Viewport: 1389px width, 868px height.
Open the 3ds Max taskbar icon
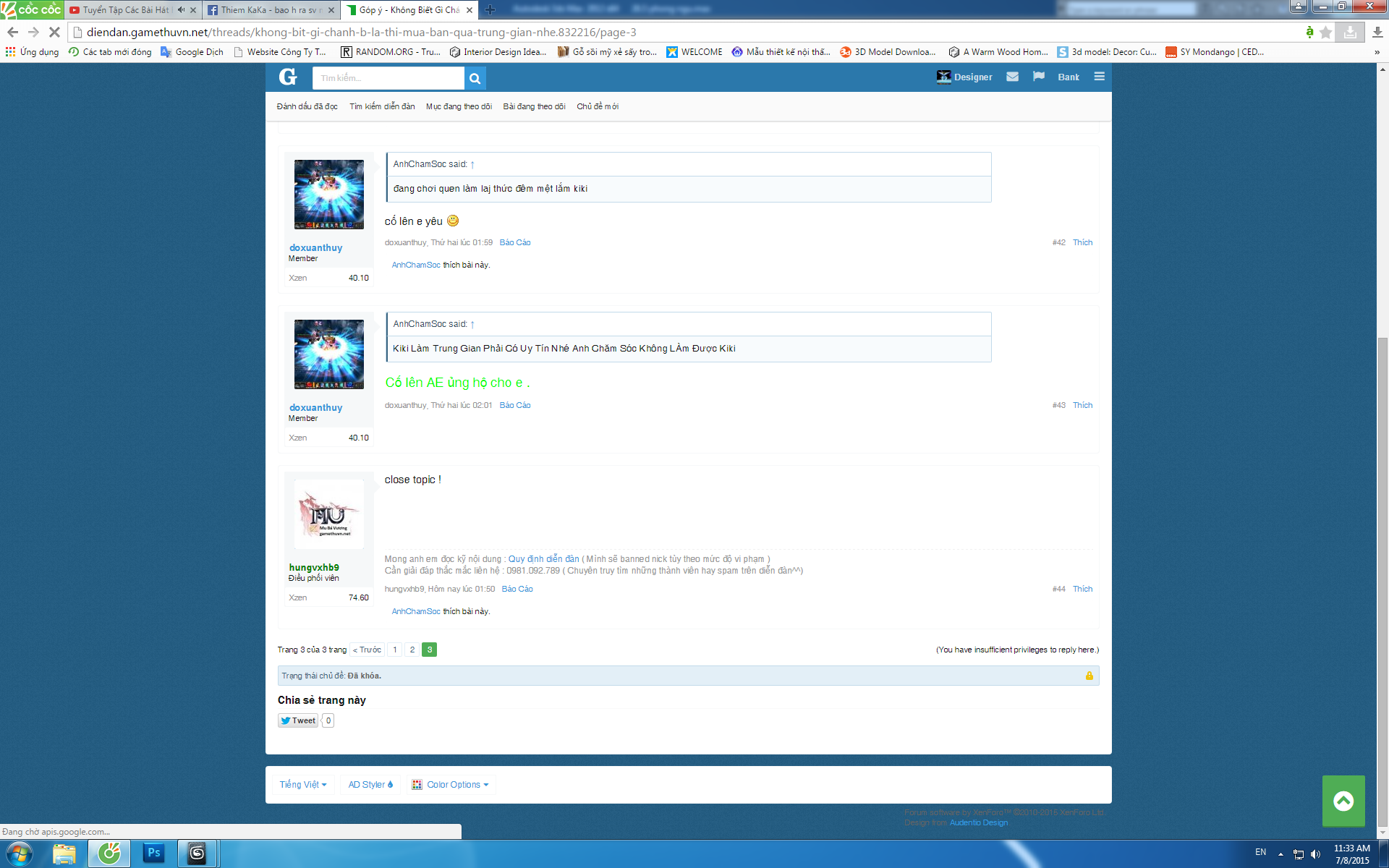click(197, 854)
